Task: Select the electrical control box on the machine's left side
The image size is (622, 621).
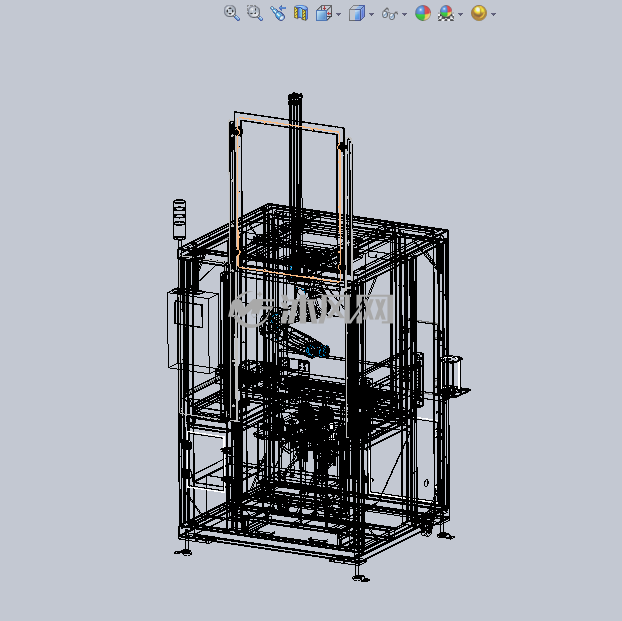Action: (x=193, y=331)
